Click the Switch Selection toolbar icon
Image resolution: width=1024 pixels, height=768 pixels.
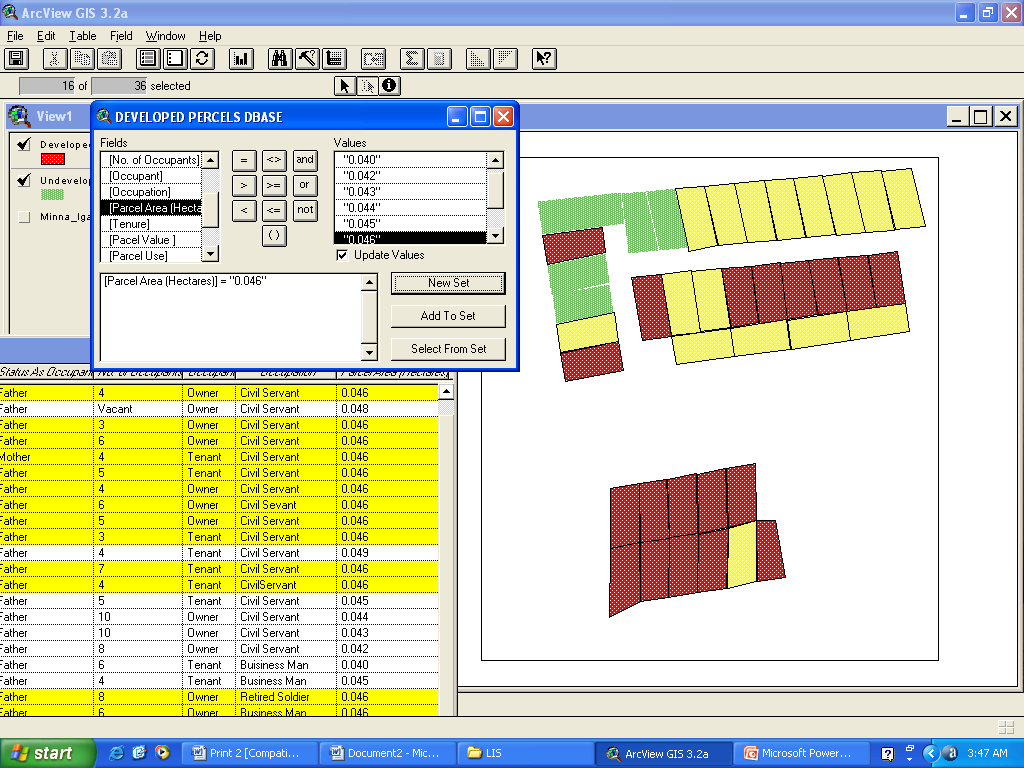pyautogui.click(x=203, y=58)
